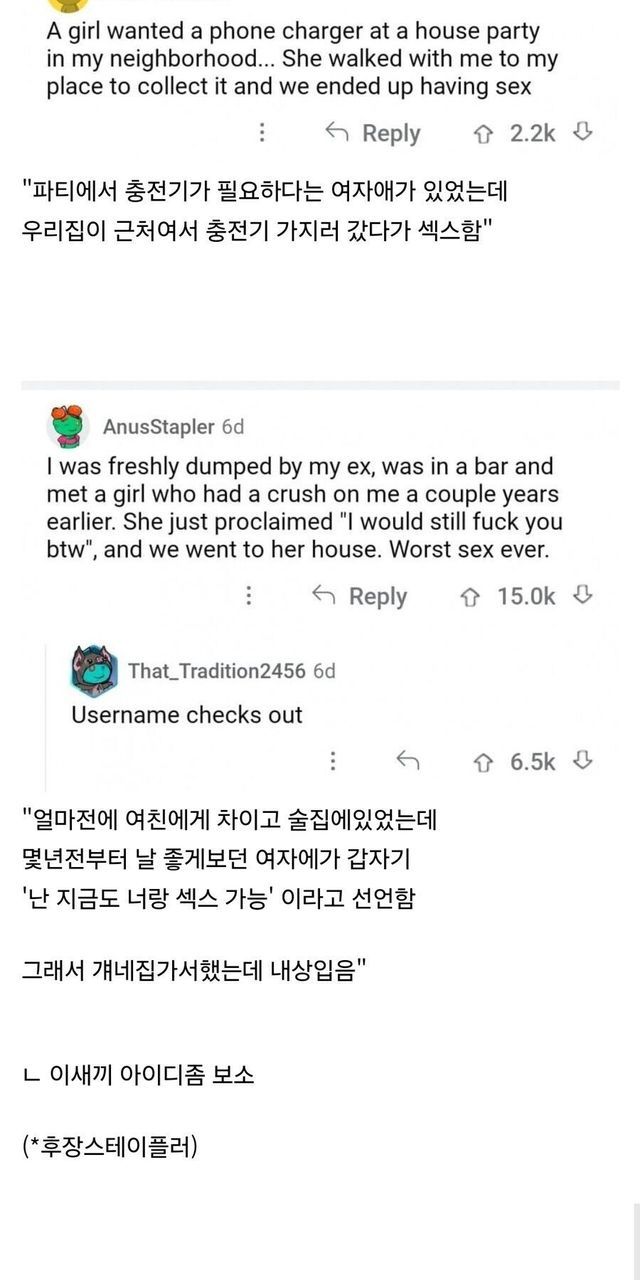Reply to AnusStapler's comment
The height and width of the screenshot is (1280, 640).
[x=361, y=596]
